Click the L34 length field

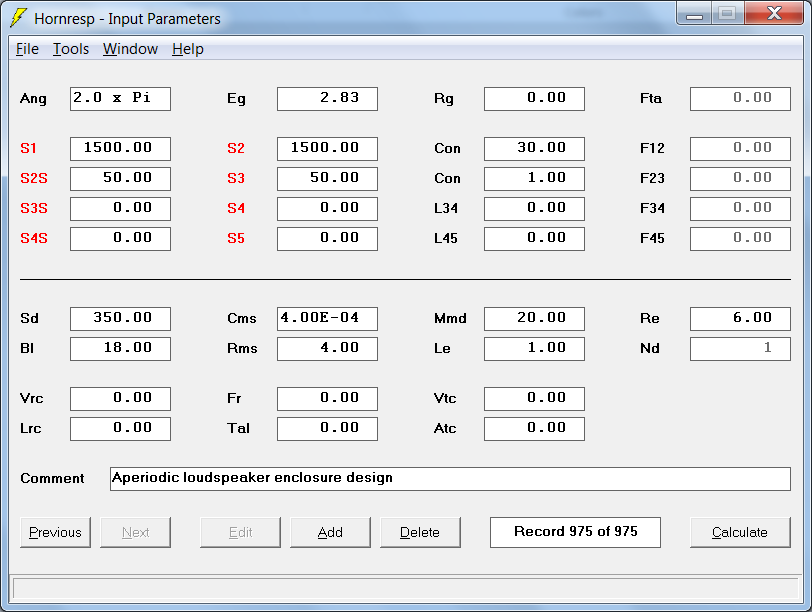534,209
